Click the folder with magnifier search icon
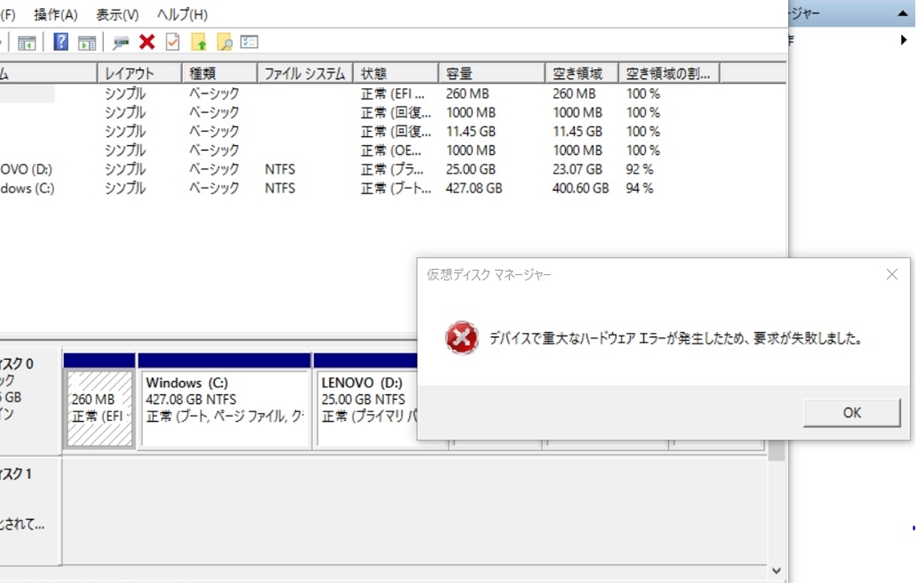The width and height of the screenshot is (921, 583). 224,42
